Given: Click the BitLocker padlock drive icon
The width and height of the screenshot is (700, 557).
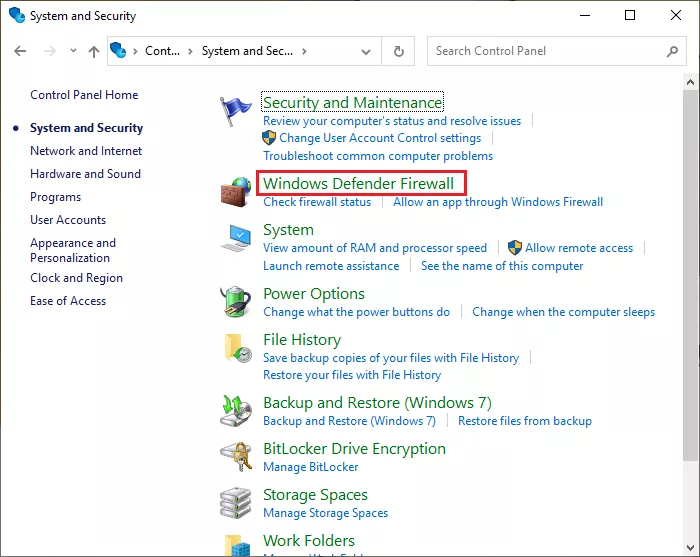Looking at the screenshot, I should tap(236, 457).
